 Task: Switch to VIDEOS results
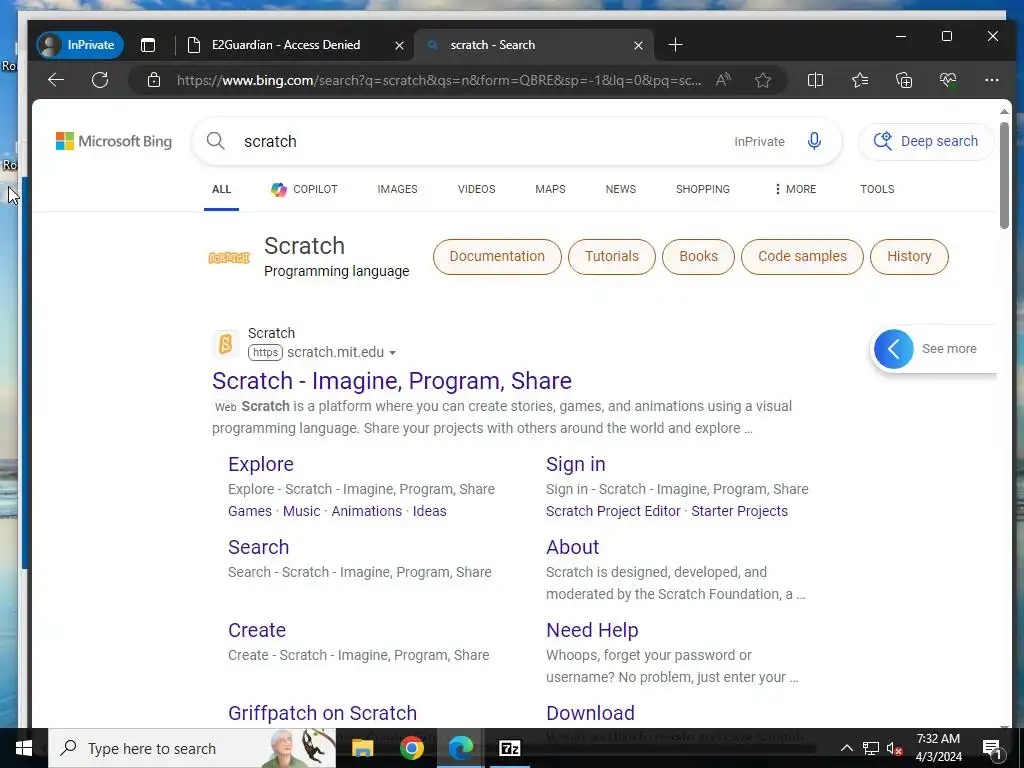click(x=476, y=189)
